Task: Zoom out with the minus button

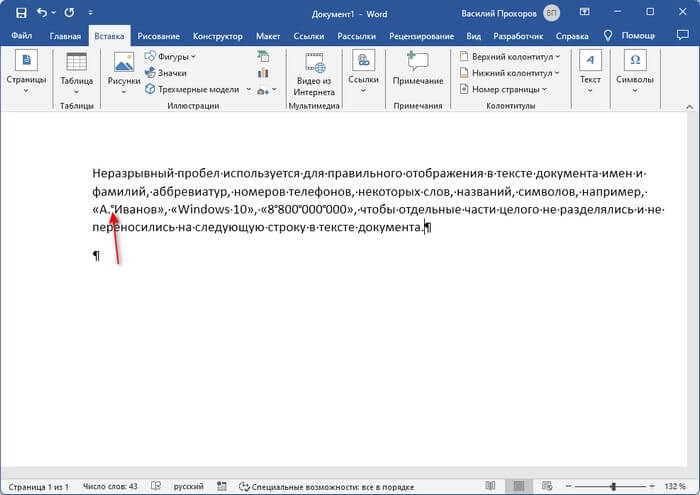Action: pos(568,486)
